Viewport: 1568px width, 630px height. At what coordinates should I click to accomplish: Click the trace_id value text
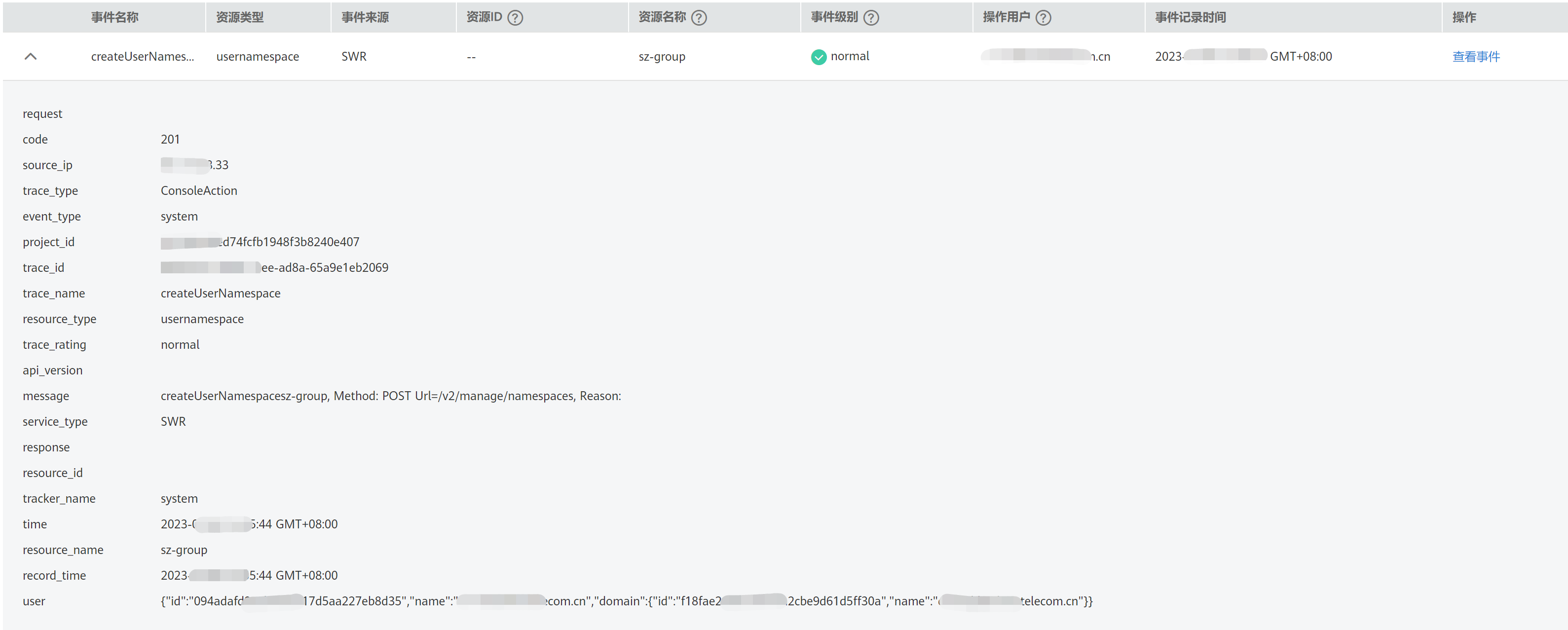[325, 268]
